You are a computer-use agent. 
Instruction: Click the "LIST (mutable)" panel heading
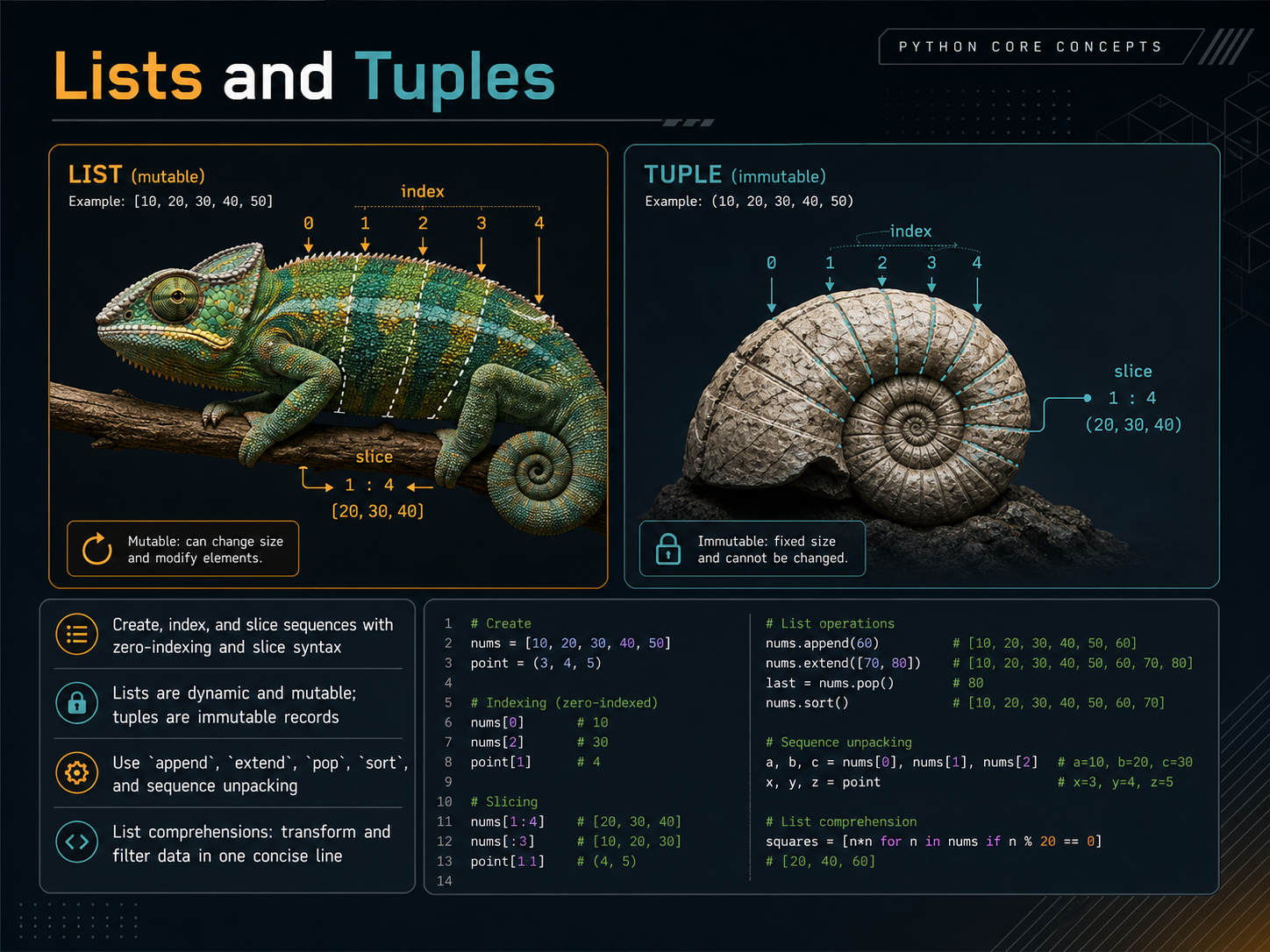[x=137, y=174]
